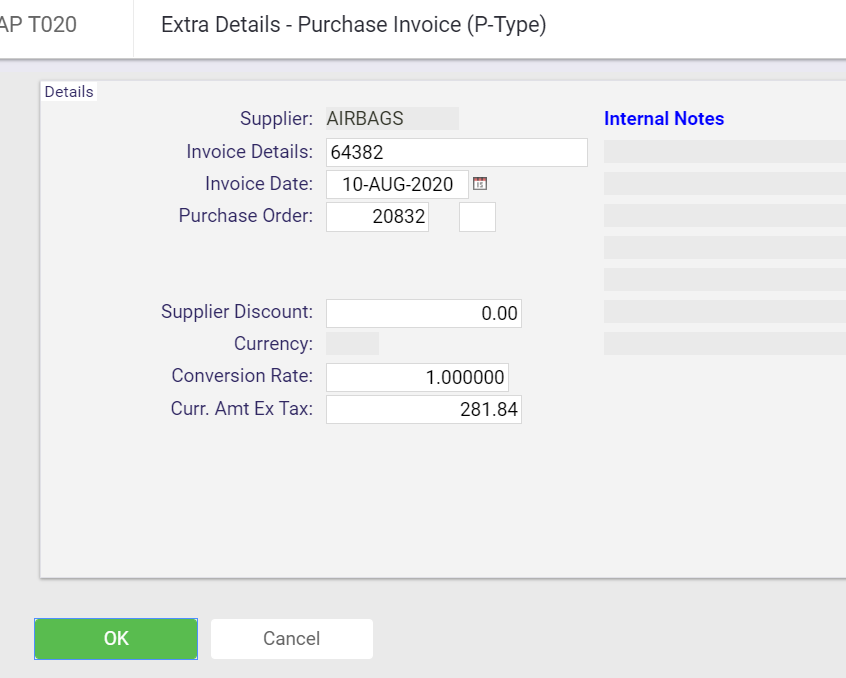Edit the Supplier Discount value 0.00
Image resolution: width=846 pixels, height=678 pixels.
coord(424,313)
